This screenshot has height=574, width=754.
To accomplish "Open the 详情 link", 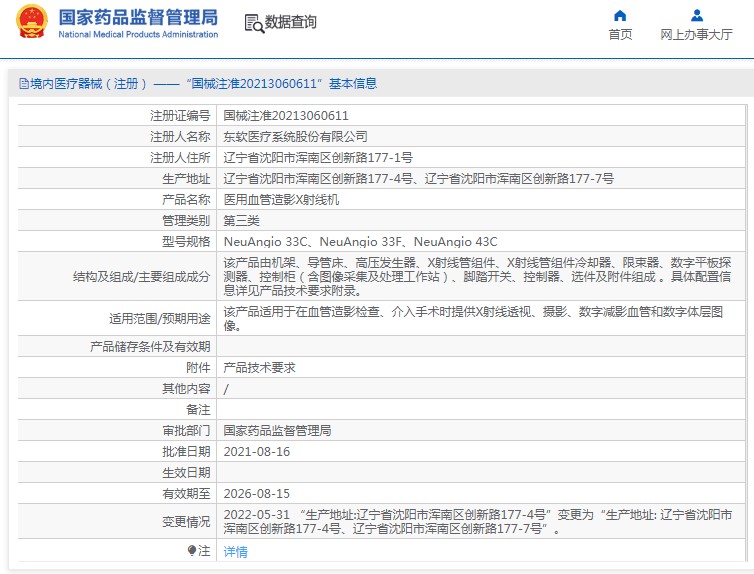I will [236, 551].
